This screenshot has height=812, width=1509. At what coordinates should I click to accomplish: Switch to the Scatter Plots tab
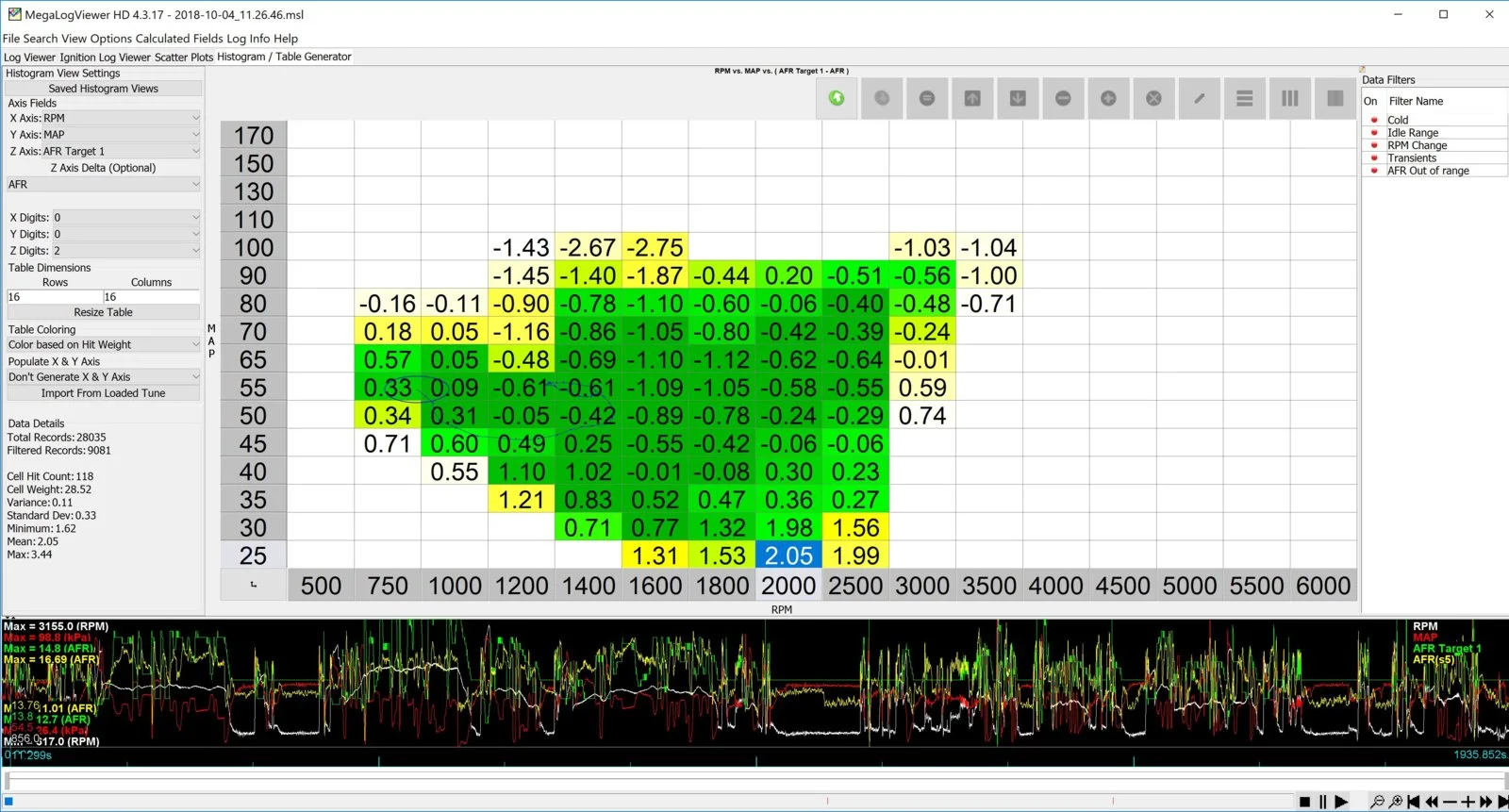pos(184,58)
